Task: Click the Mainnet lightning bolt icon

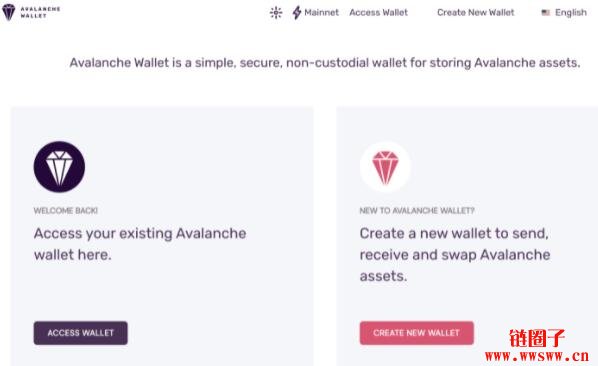Action: point(297,13)
